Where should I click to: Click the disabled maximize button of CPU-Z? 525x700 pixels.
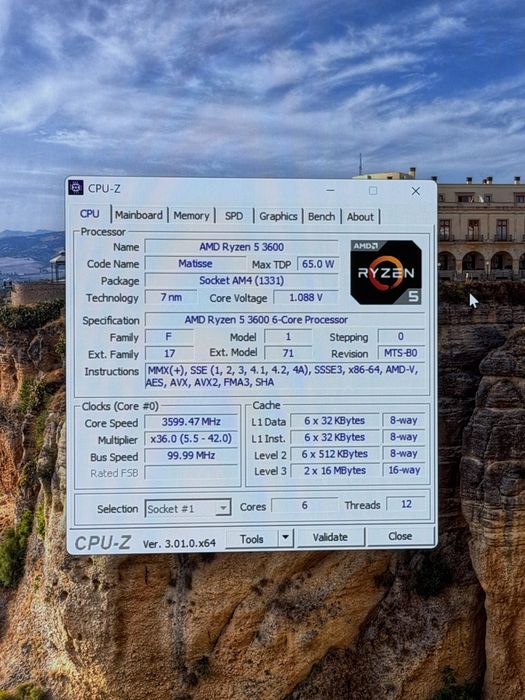(x=373, y=191)
